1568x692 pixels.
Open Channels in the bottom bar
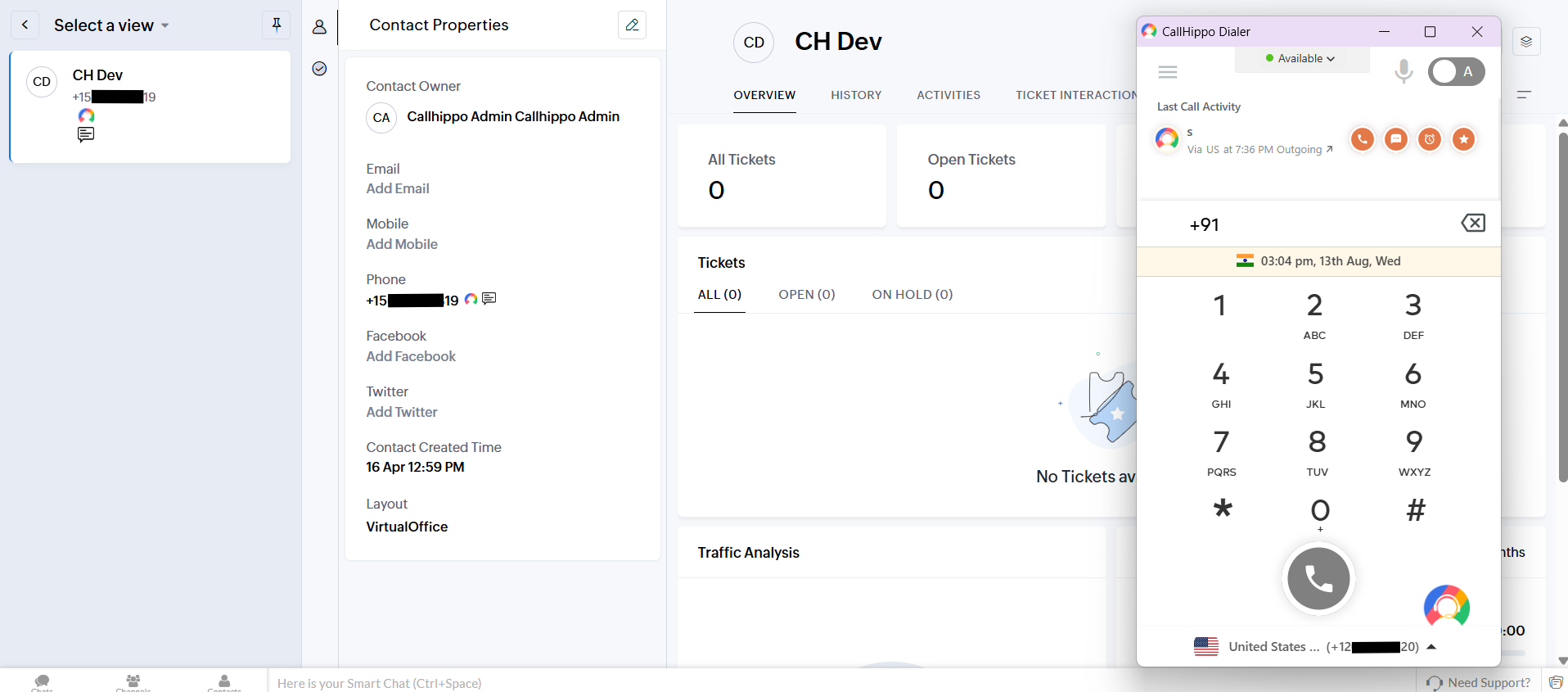click(x=133, y=682)
